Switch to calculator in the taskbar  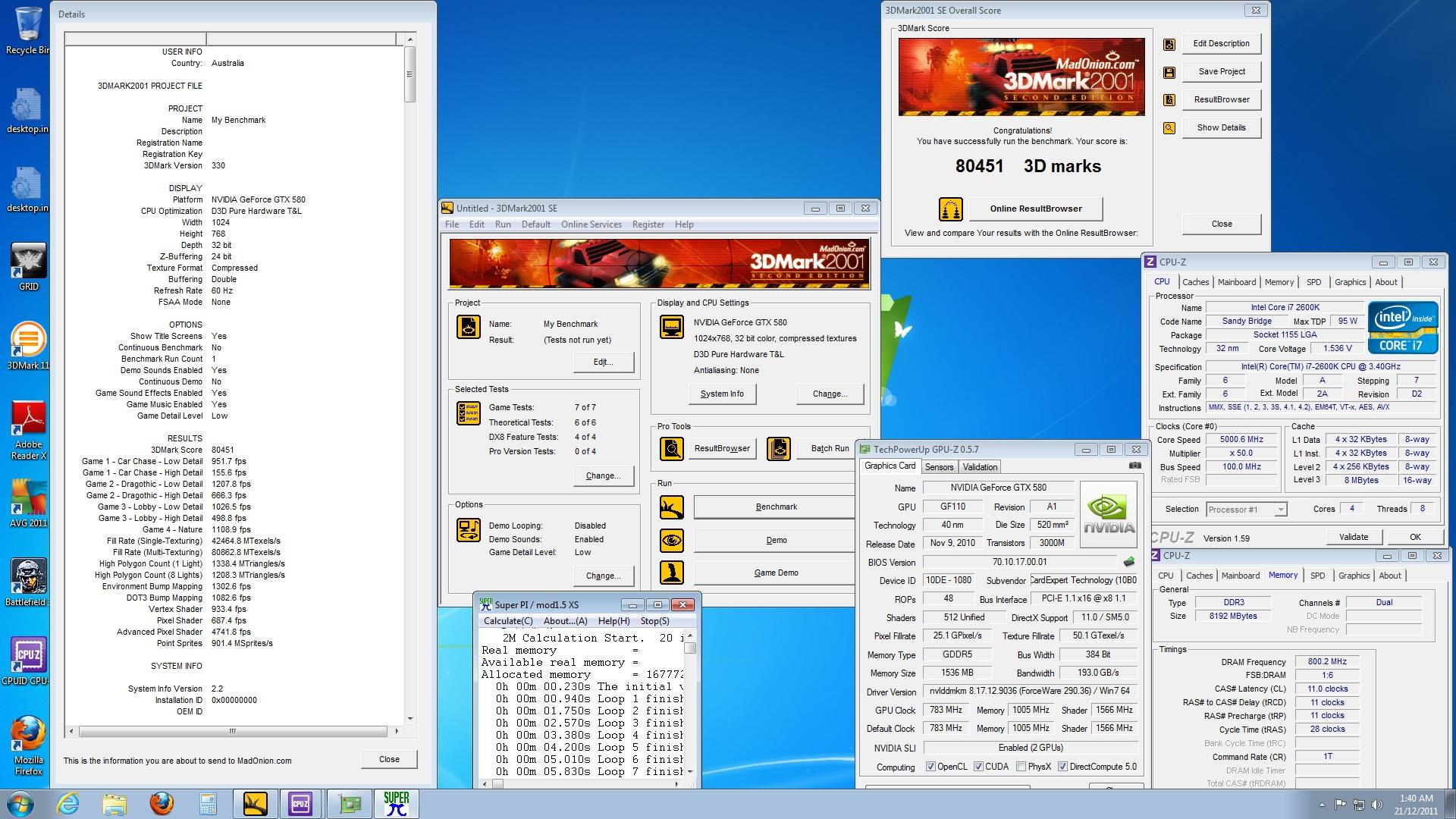(x=208, y=803)
